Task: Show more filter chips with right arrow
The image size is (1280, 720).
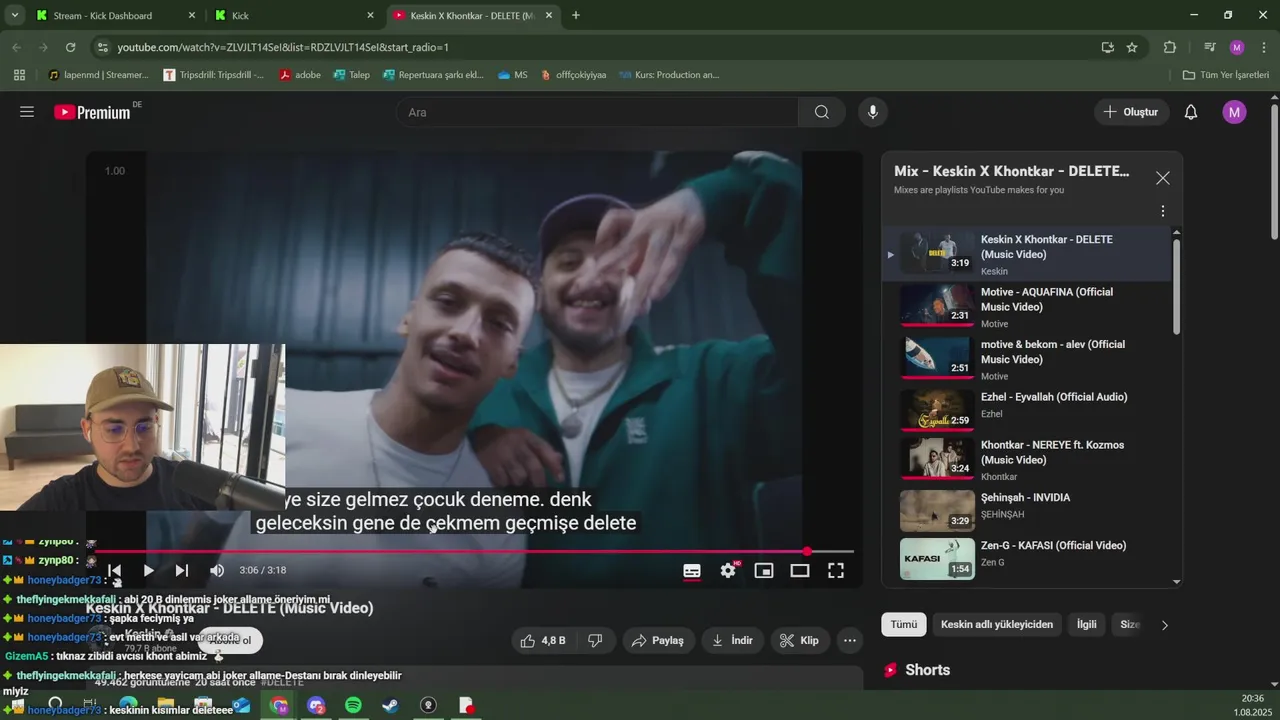Action: click(1164, 625)
